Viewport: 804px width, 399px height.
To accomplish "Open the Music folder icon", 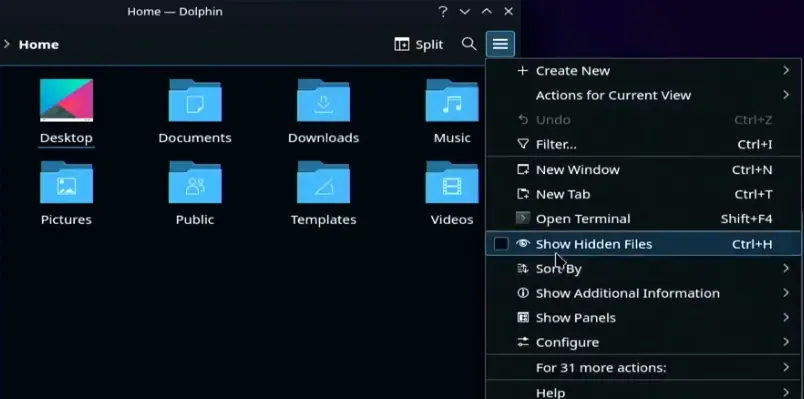I will [x=452, y=100].
